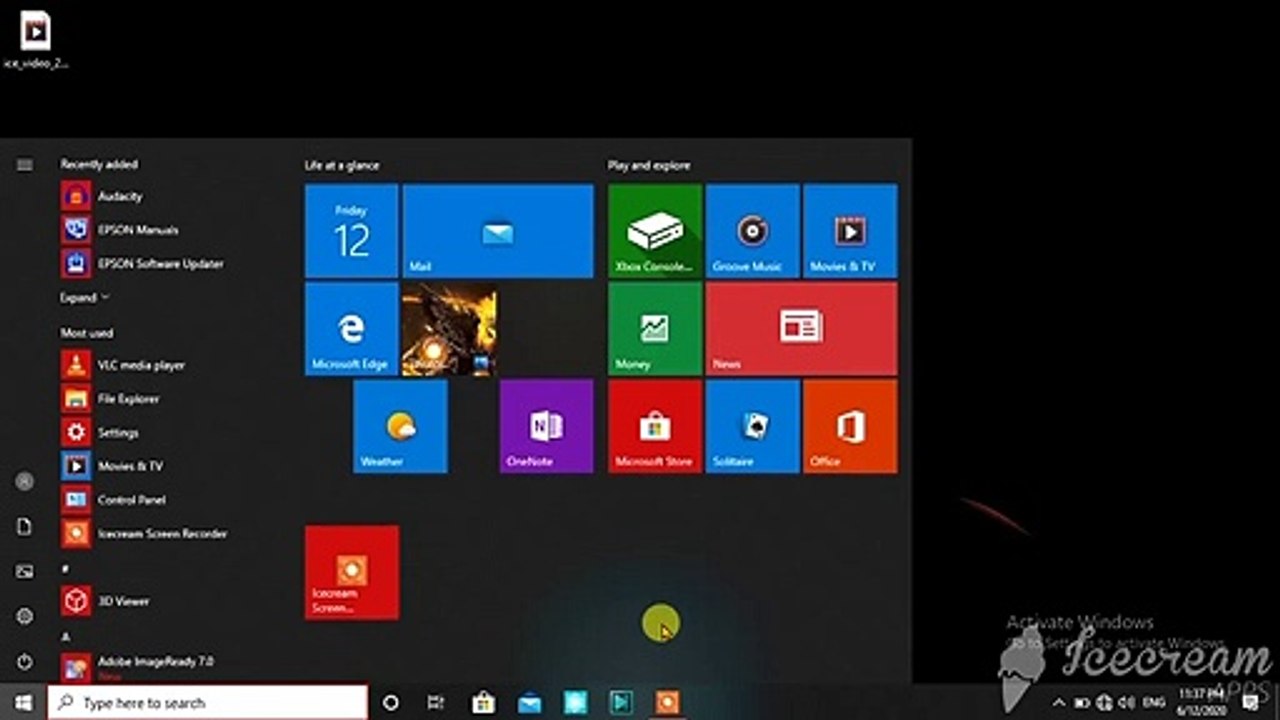Open the Photos live tile
The height and width of the screenshot is (720, 1280).
pos(449,329)
